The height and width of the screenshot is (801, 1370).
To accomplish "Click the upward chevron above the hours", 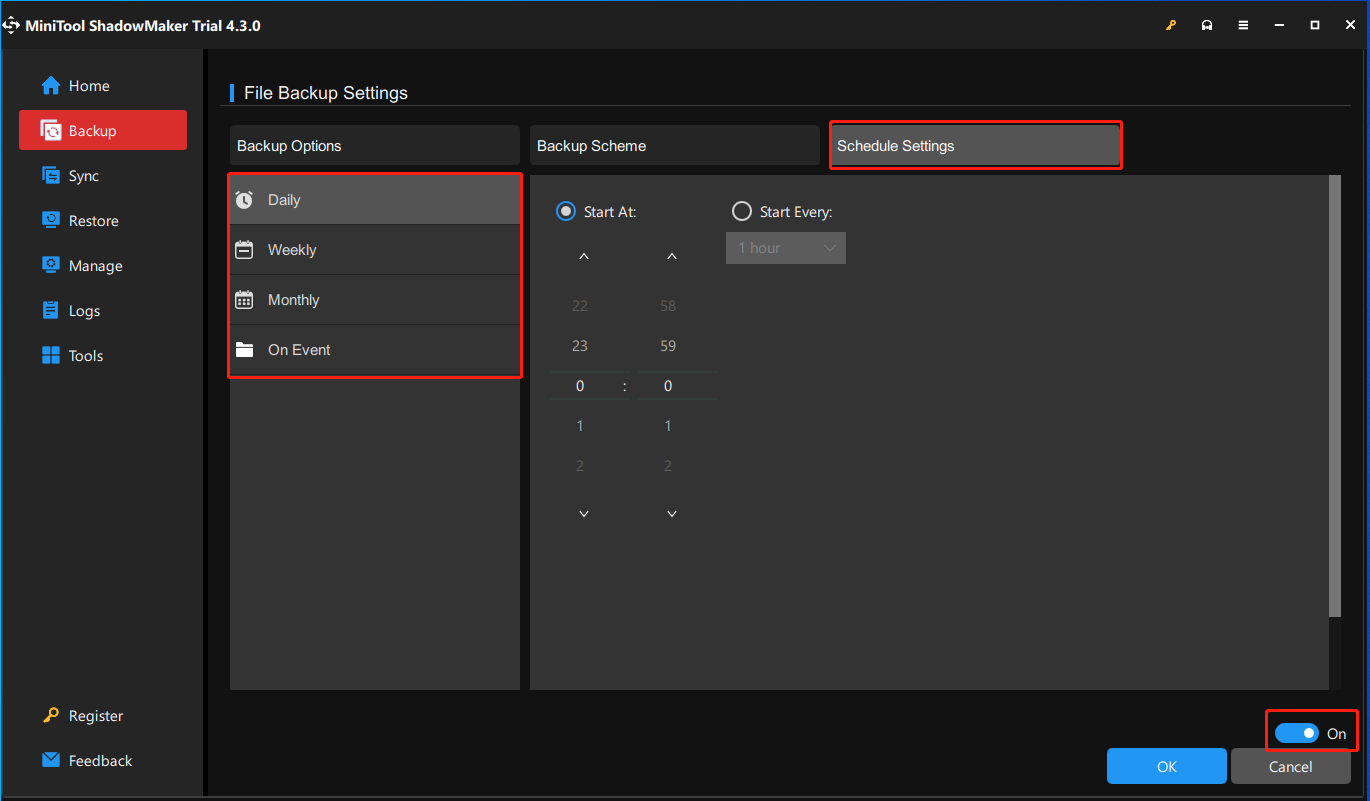I will 583,256.
